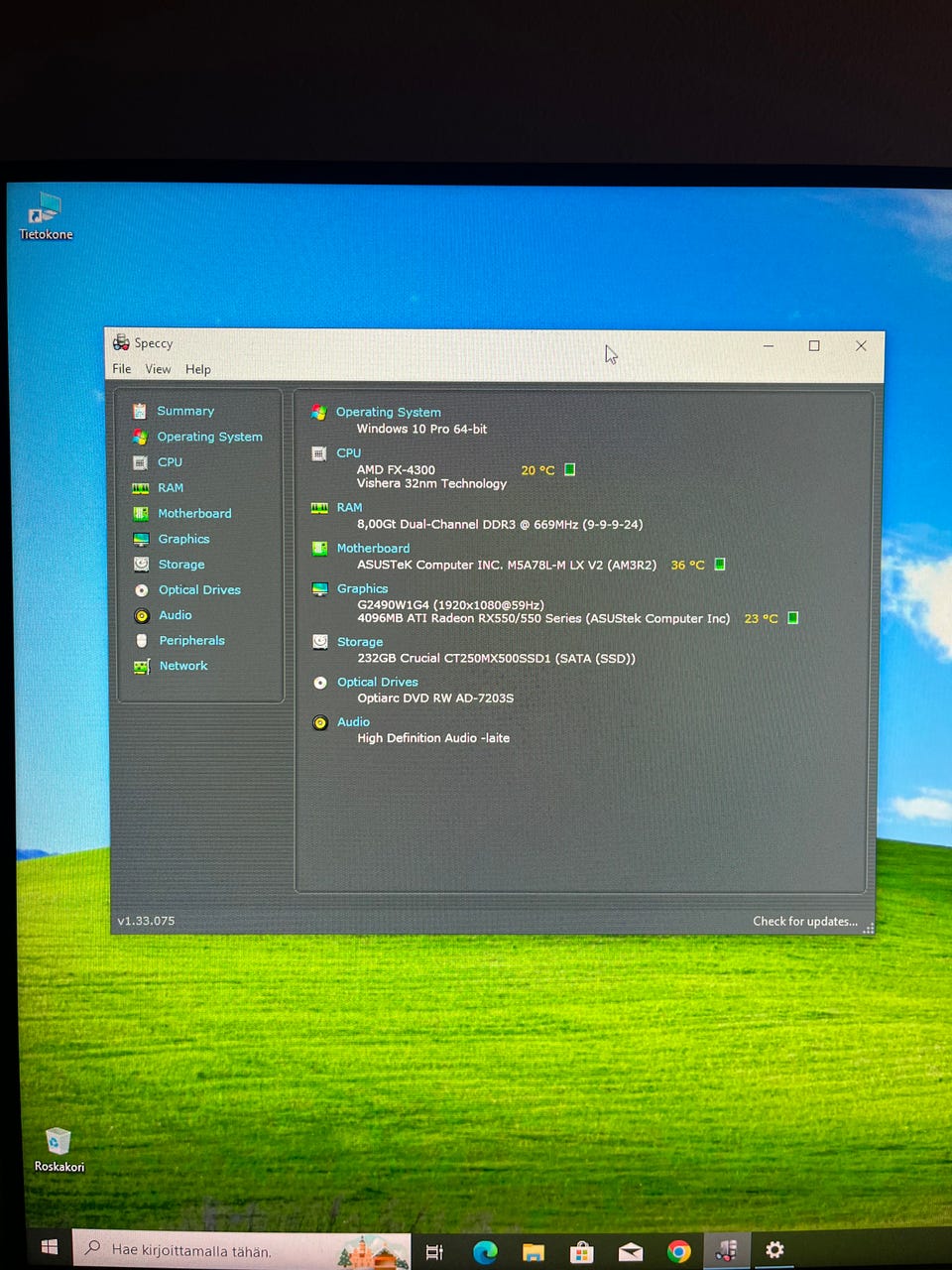Click the CPU temperature green indicator
Screen dimensions: 952x1270
[x=570, y=469]
